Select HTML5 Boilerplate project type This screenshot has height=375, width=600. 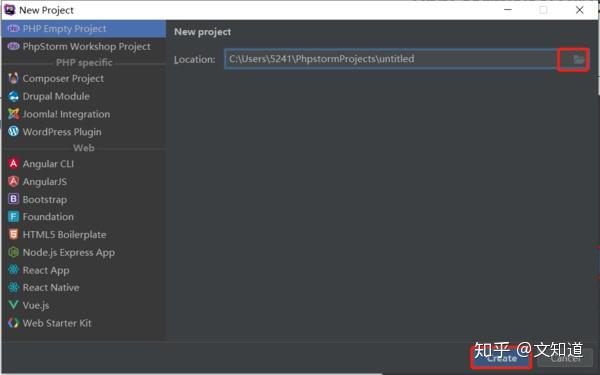click(x=84, y=235)
